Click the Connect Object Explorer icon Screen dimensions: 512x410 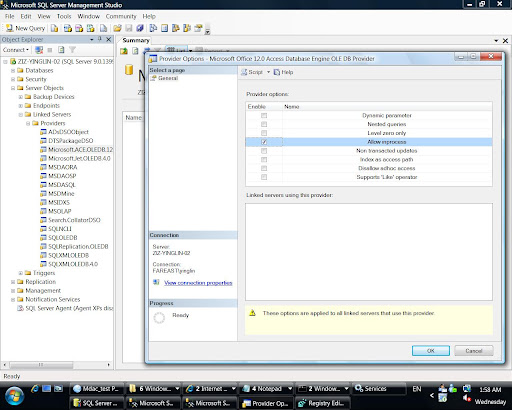click(39, 50)
